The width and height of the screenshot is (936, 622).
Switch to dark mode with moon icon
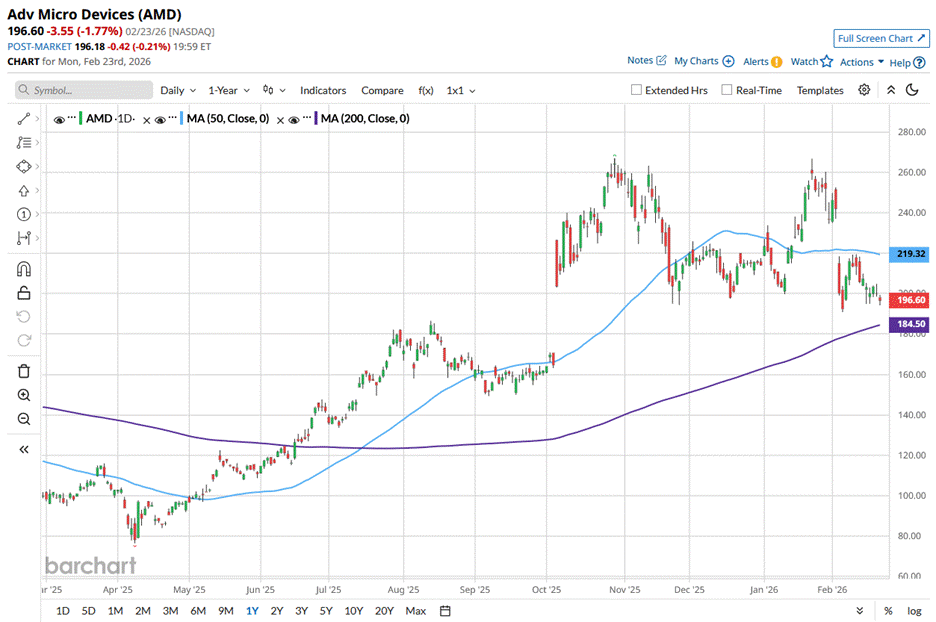(912, 90)
